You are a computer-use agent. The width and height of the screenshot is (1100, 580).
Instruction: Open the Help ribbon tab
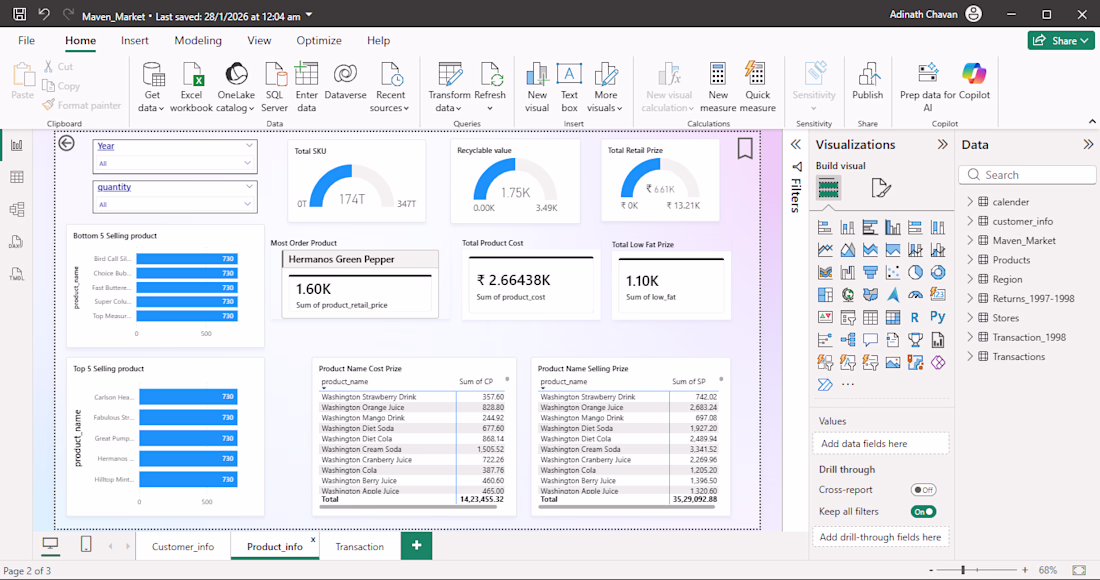[x=378, y=41]
